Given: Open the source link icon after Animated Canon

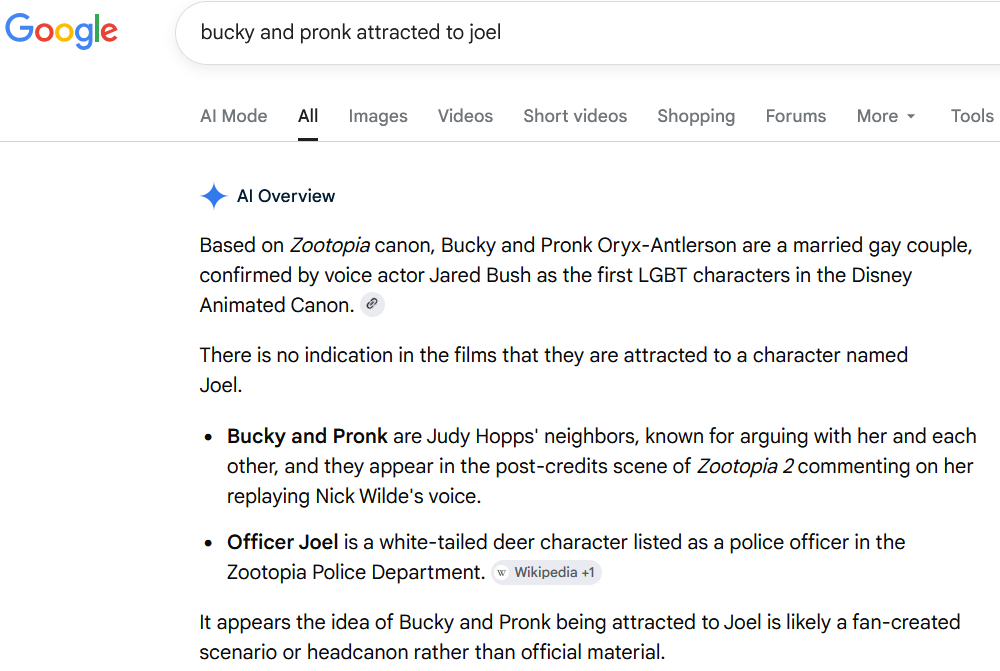Looking at the screenshot, I should [x=372, y=304].
